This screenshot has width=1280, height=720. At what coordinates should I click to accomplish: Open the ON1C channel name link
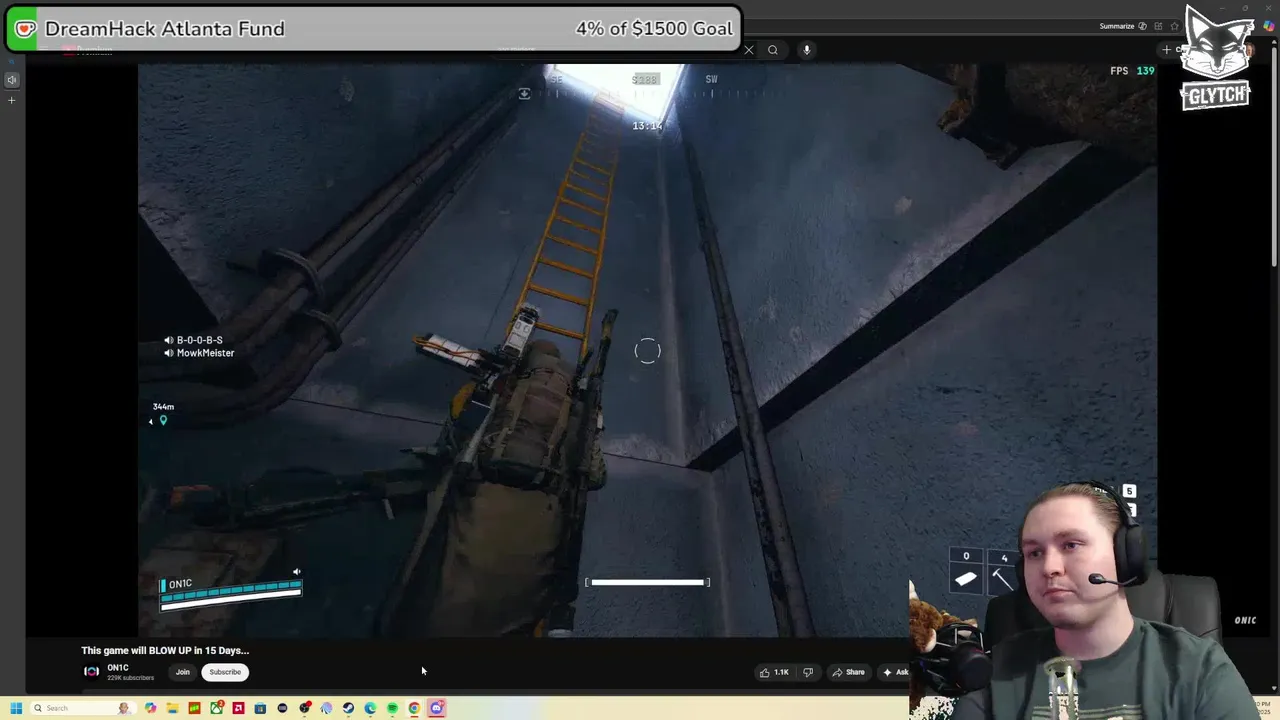(x=118, y=667)
